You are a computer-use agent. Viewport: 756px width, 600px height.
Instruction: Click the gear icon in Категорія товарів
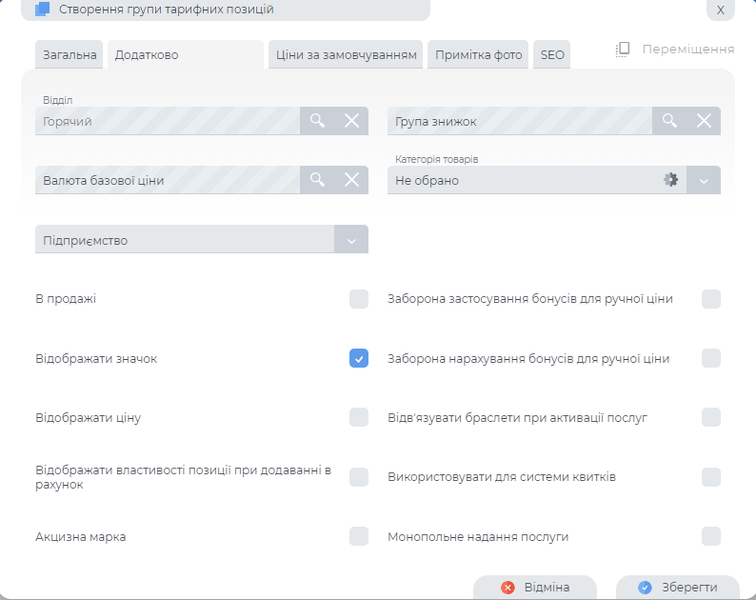click(x=670, y=180)
